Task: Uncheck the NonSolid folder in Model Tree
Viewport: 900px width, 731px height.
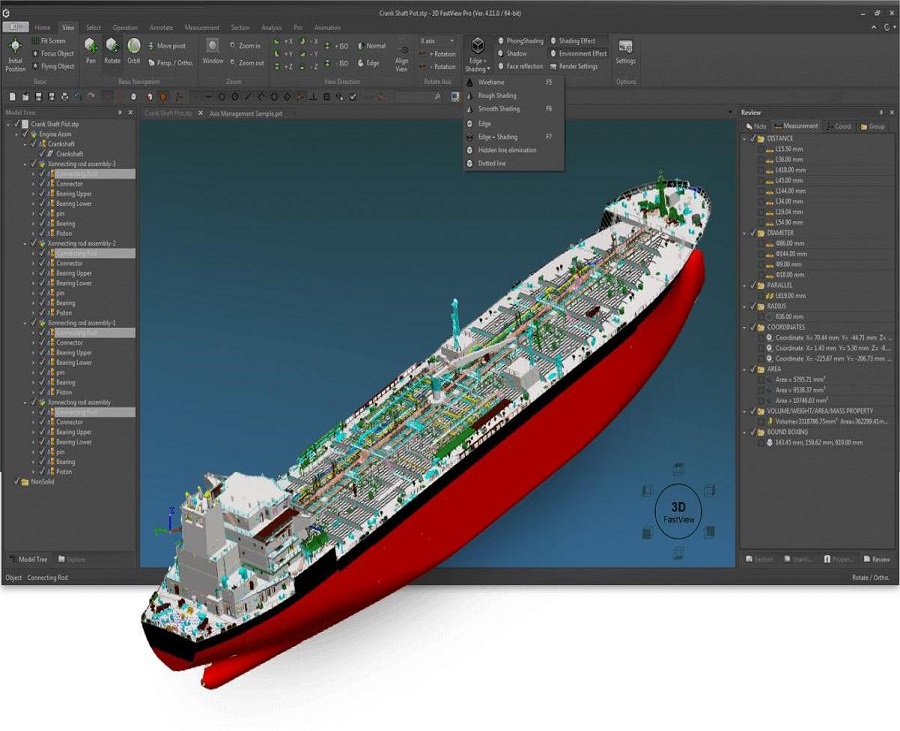Action: coord(16,482)
